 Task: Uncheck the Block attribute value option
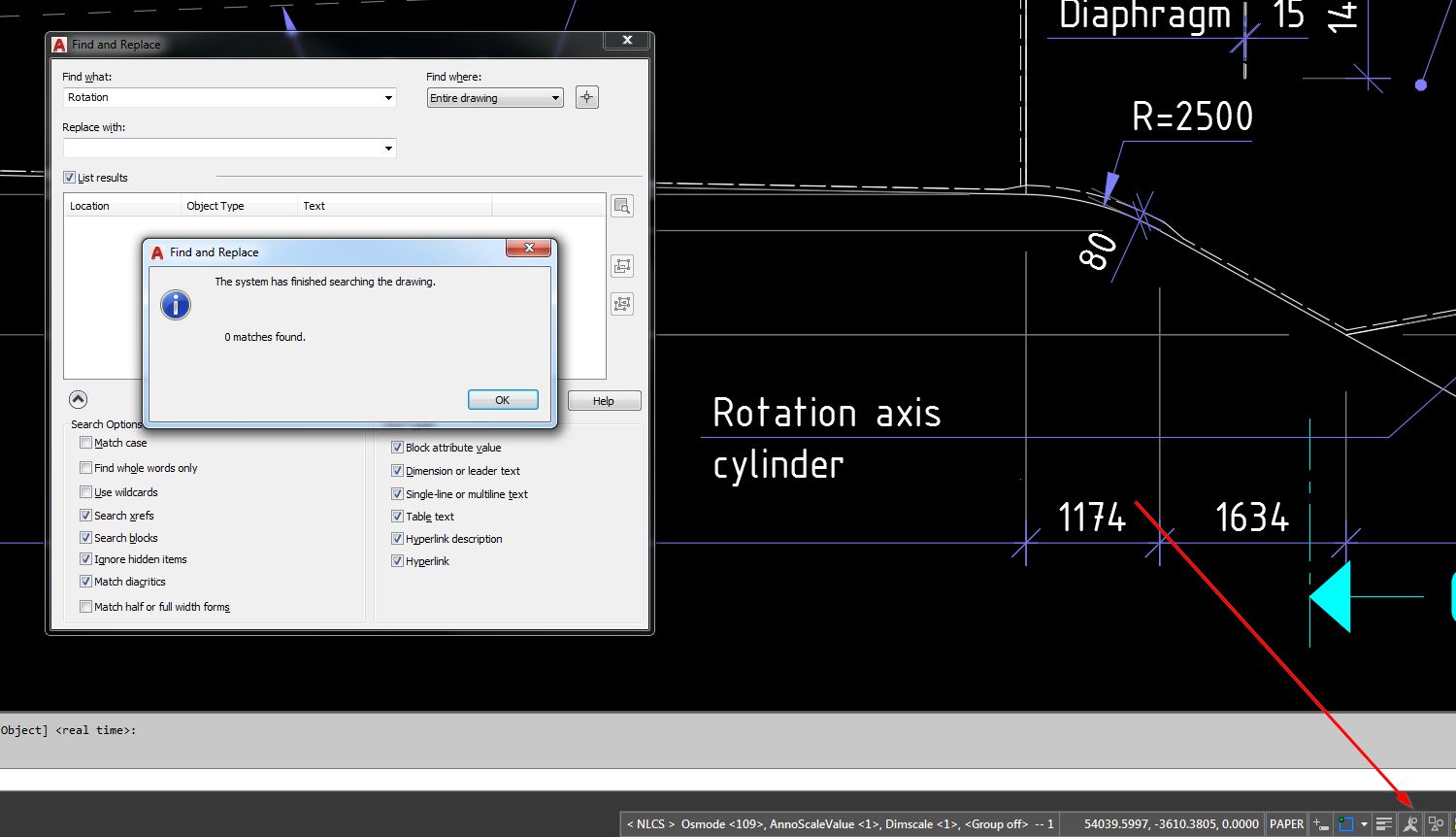tap(397, 447)
